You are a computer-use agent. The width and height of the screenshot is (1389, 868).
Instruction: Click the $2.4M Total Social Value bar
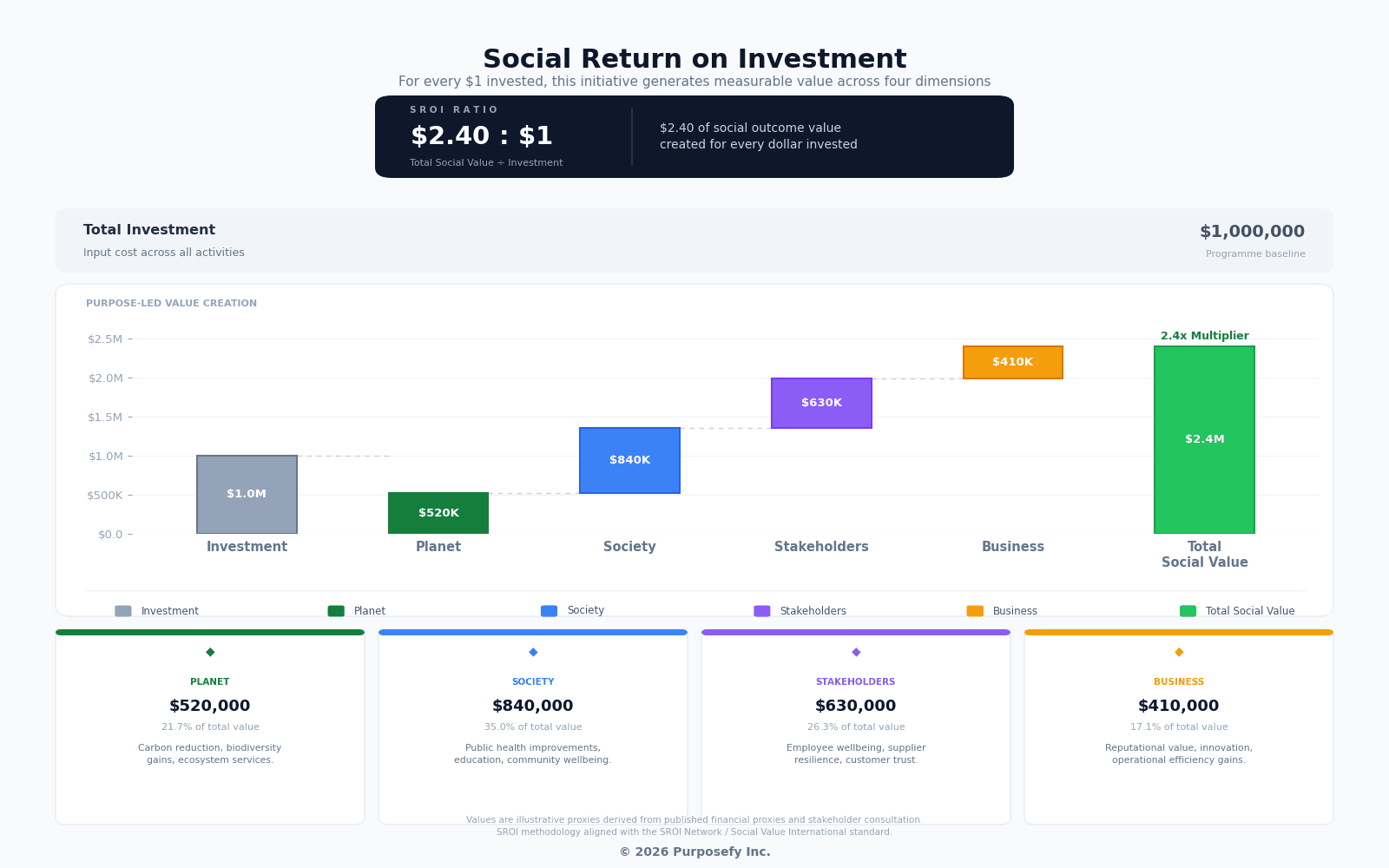point(1204,439)
